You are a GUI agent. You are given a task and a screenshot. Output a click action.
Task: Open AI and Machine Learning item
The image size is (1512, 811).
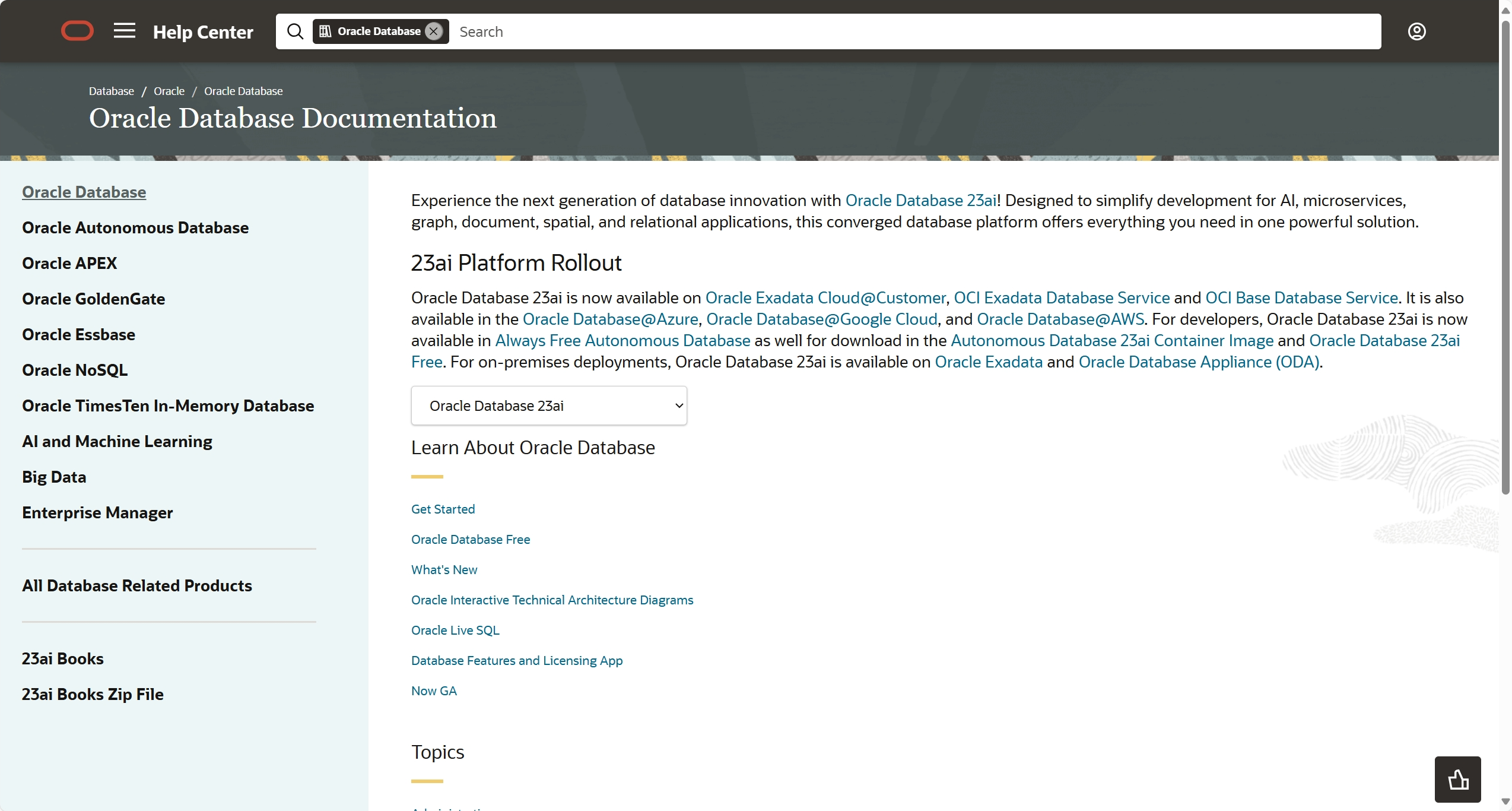point(117,441)
